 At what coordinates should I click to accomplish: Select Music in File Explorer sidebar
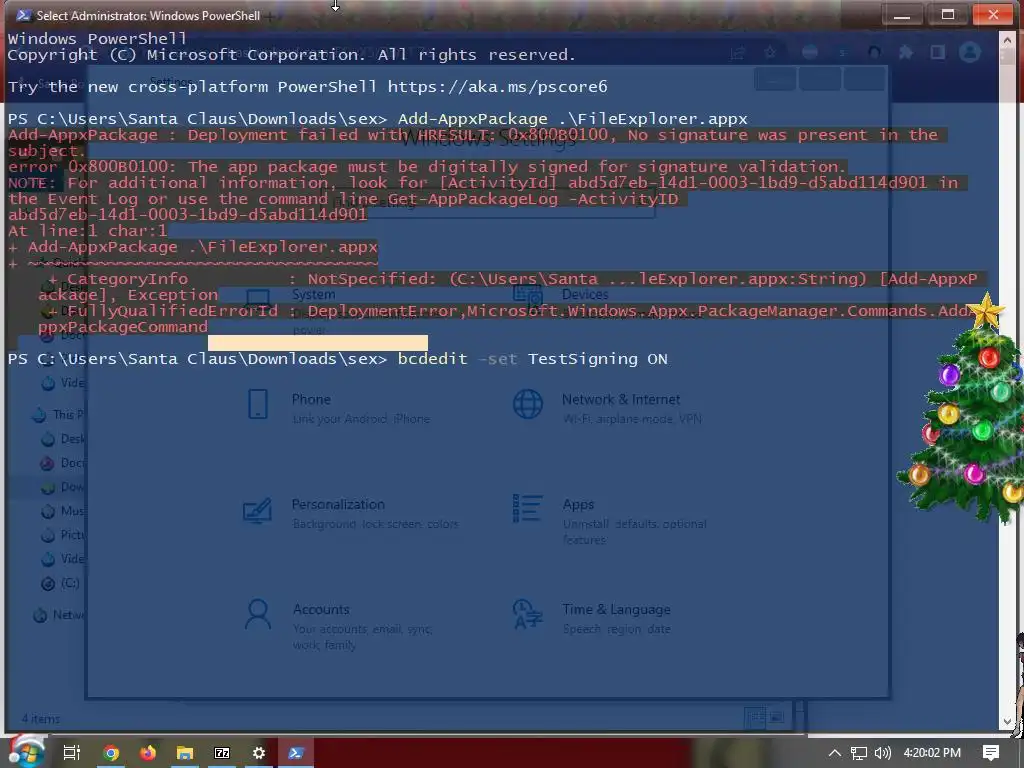(x=63, y=511)
